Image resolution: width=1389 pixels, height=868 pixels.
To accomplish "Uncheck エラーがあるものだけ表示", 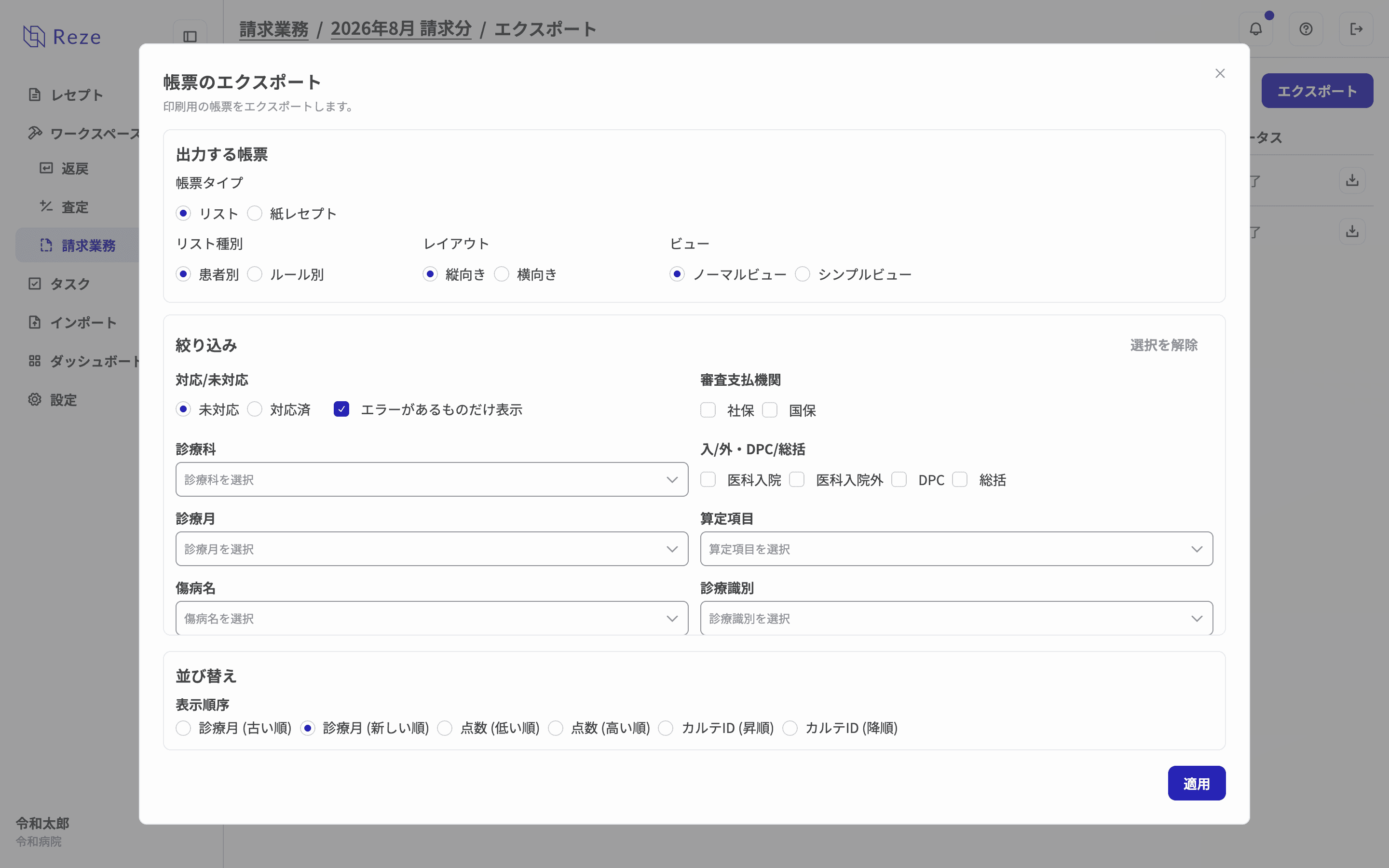I will (341, 409).
